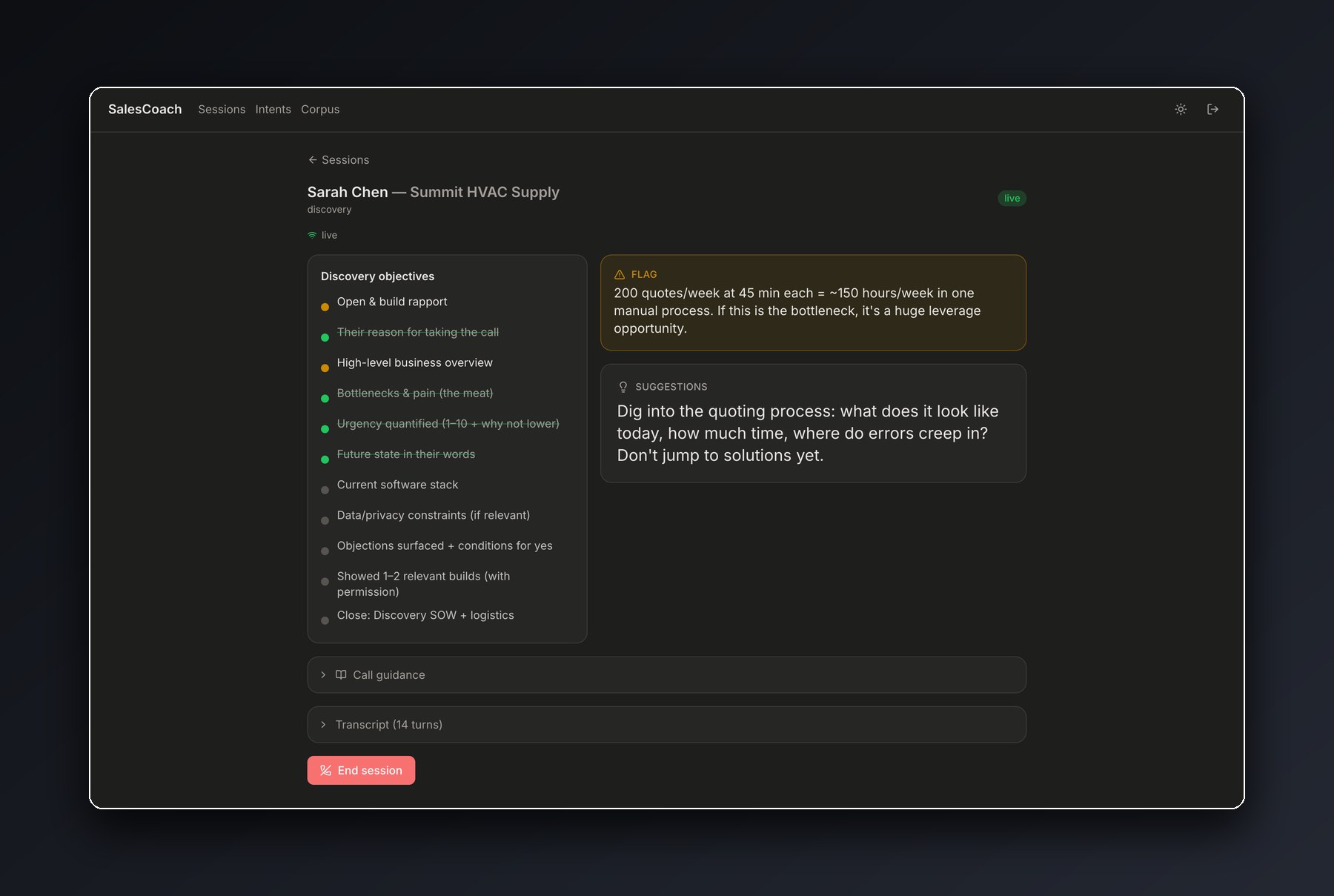The height and width of the screenshot is (896, 1334).
Task: Click the suggestion text about quoting process
Action: point(808,434)
